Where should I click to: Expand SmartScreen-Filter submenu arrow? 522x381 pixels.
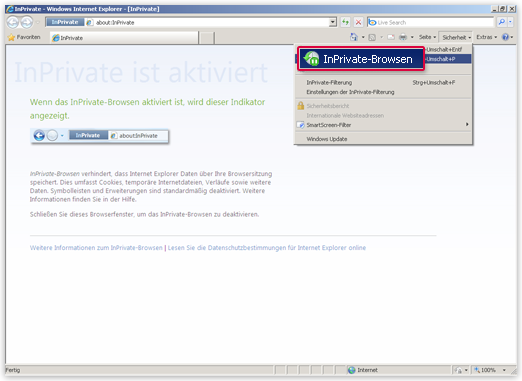click(x=467, y=124)
